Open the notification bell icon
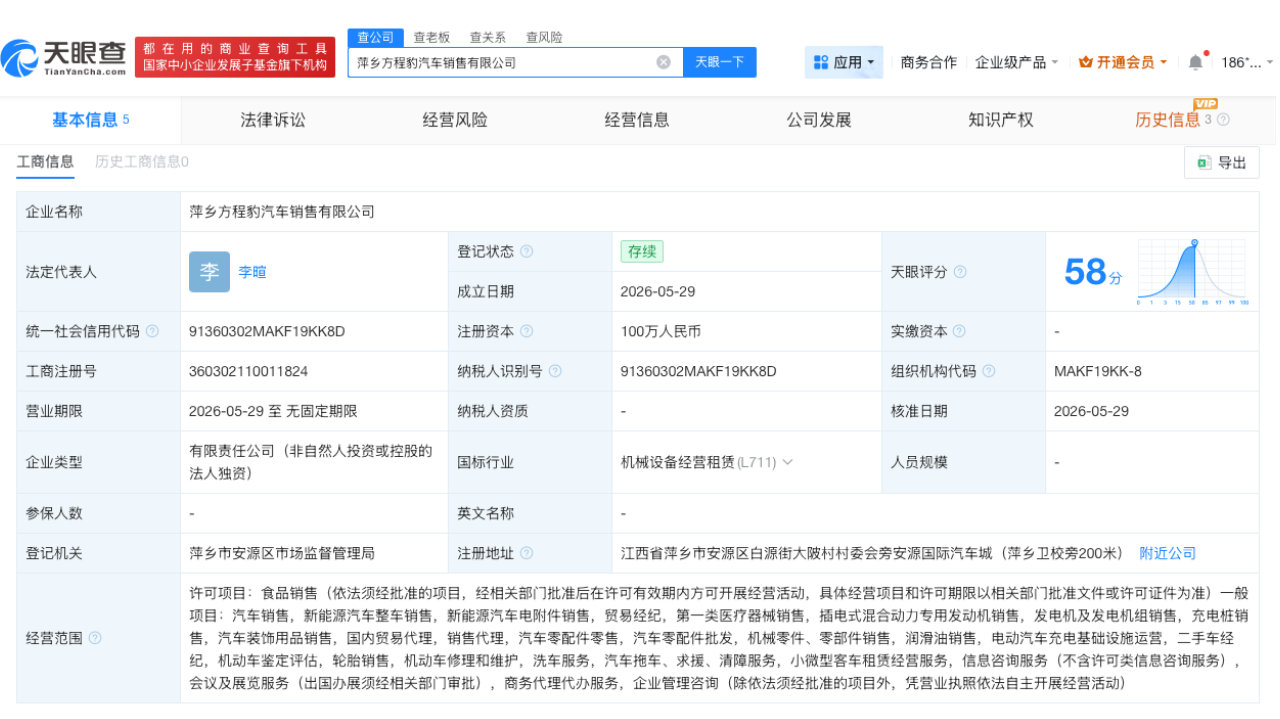The image size is (1280, 719). click(x=1196, y=62)
